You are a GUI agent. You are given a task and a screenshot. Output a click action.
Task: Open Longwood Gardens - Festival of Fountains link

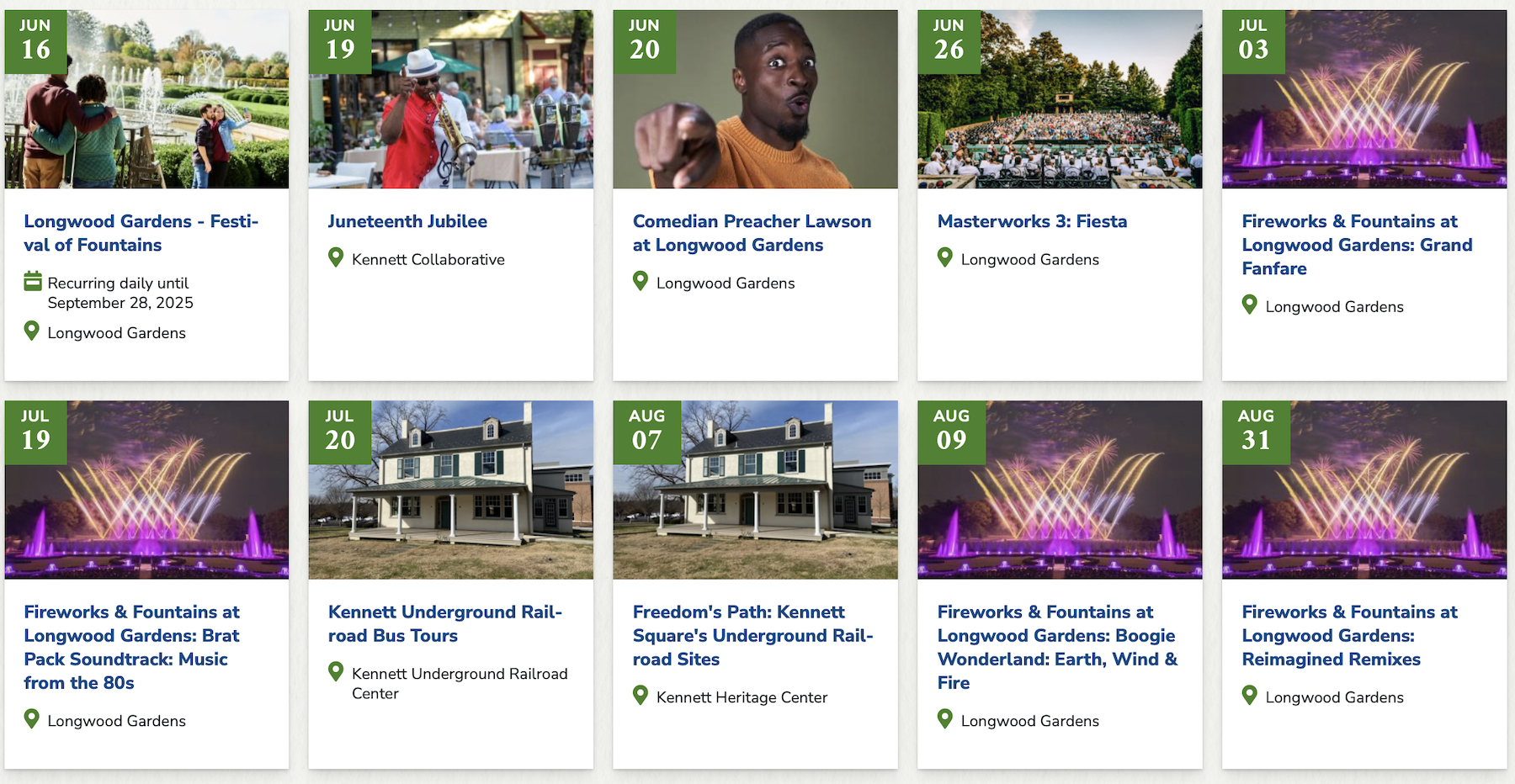[x=141, y=233]
